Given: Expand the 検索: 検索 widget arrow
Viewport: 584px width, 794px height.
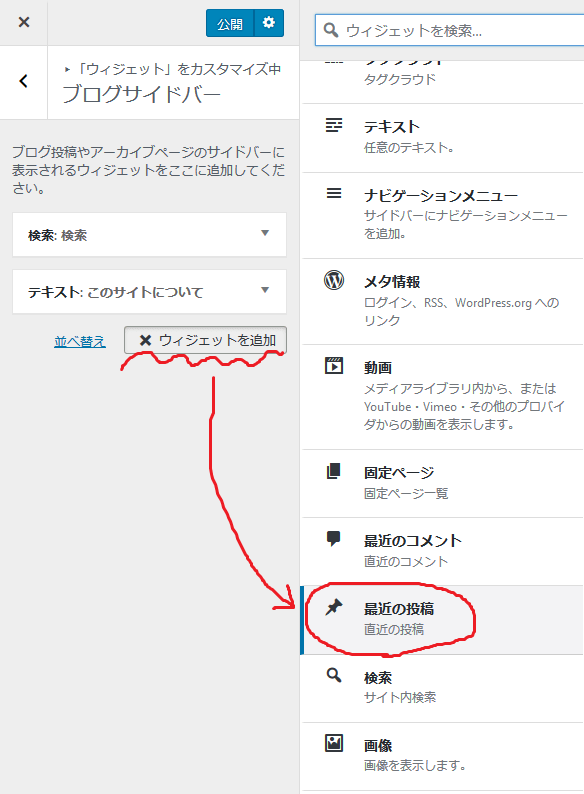Looking at the screenshot, I should pos(265,233).
